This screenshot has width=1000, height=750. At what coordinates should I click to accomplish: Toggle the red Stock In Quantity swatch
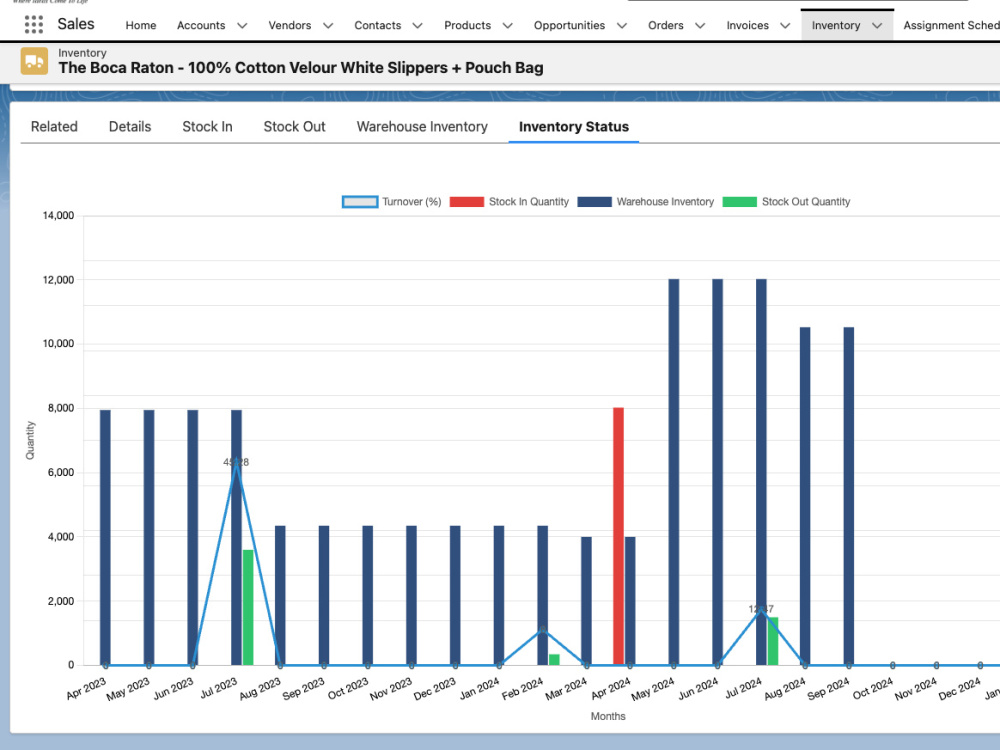point(467,202)
